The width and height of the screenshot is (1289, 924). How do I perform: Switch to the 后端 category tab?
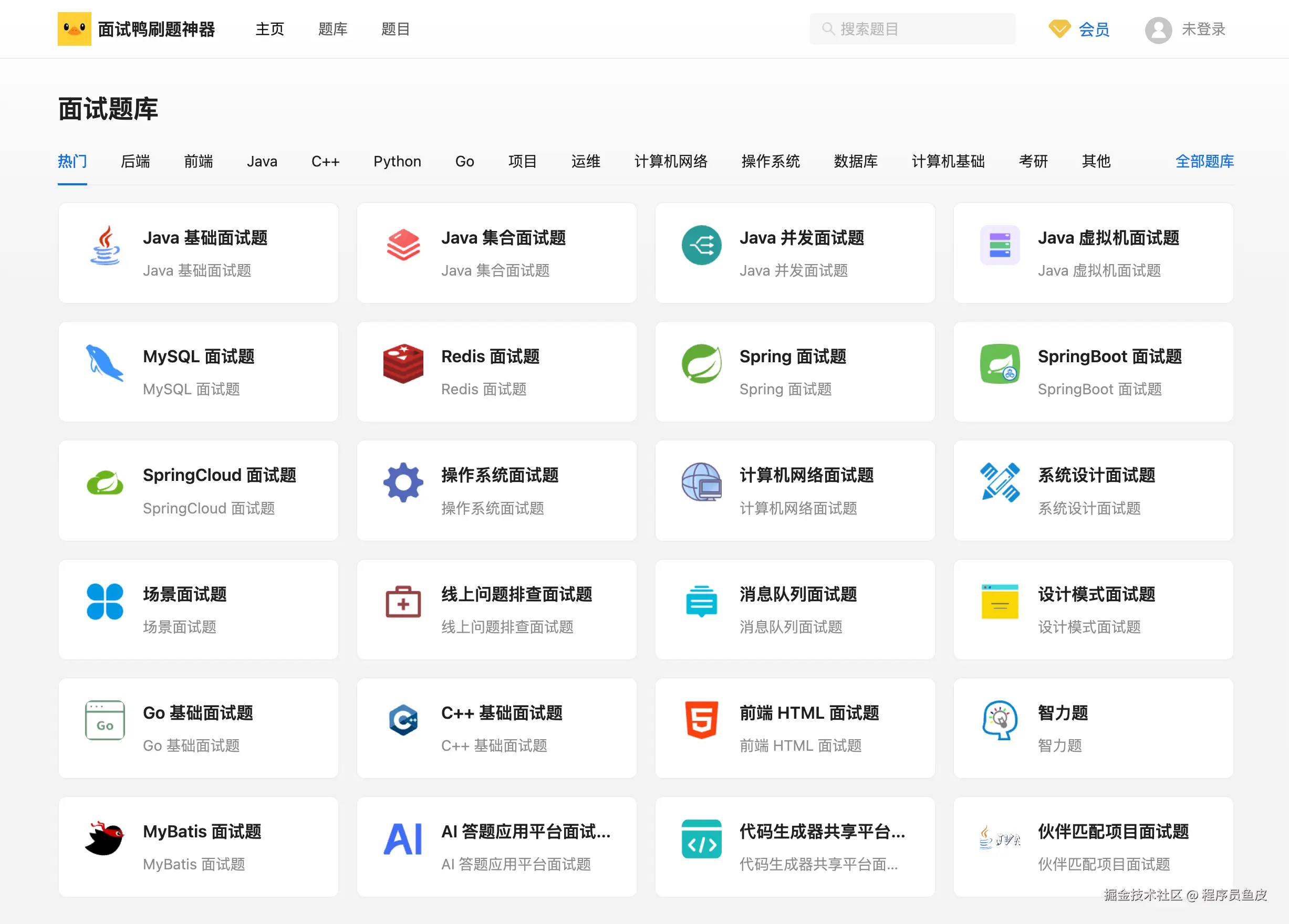point(136,161)
